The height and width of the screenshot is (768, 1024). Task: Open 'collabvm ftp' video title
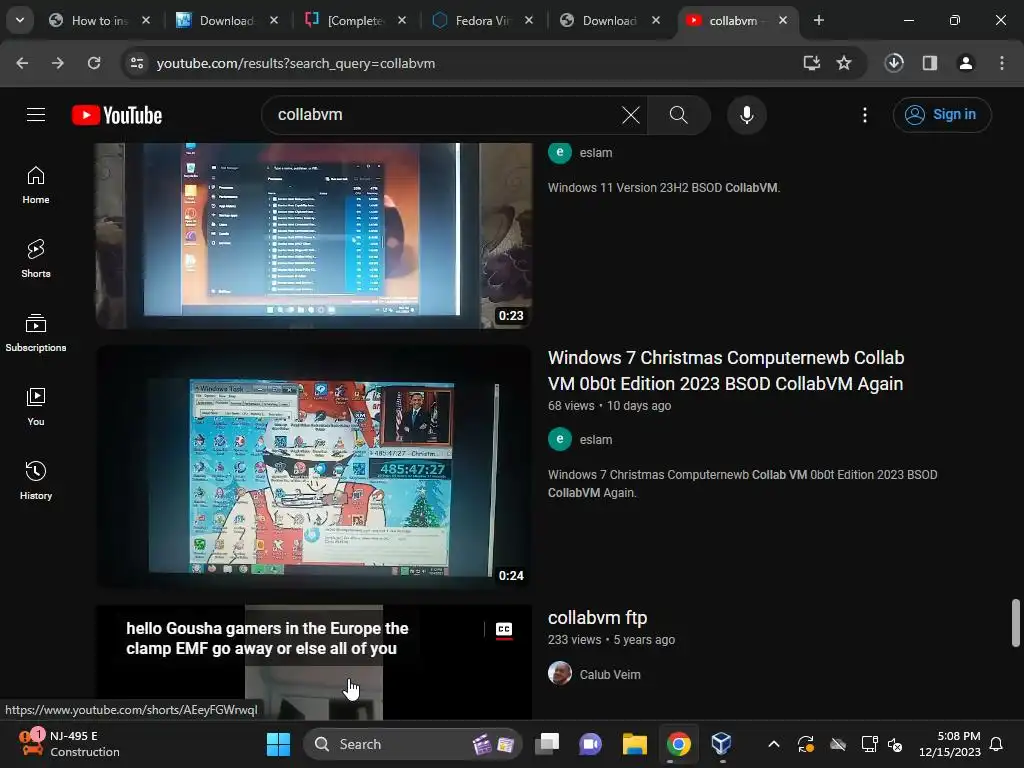point(598,618)
